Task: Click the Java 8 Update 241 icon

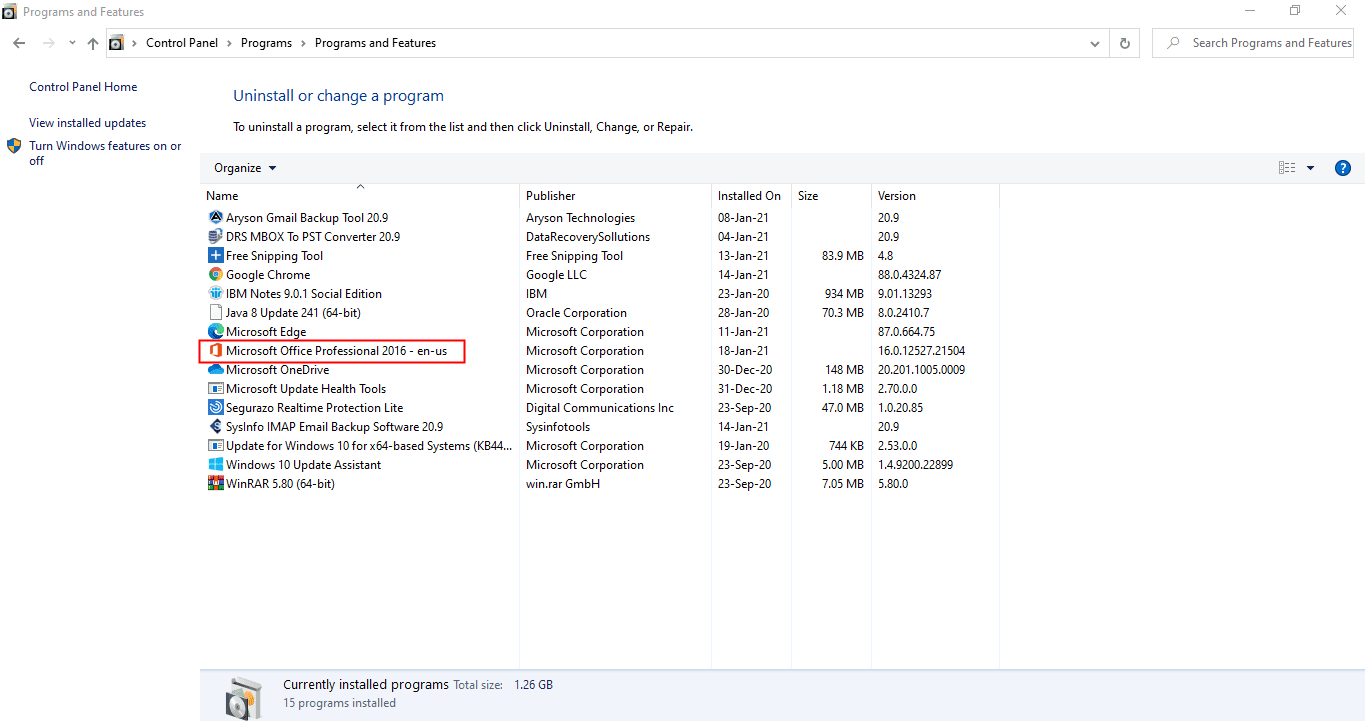Action: pos(215,312)
